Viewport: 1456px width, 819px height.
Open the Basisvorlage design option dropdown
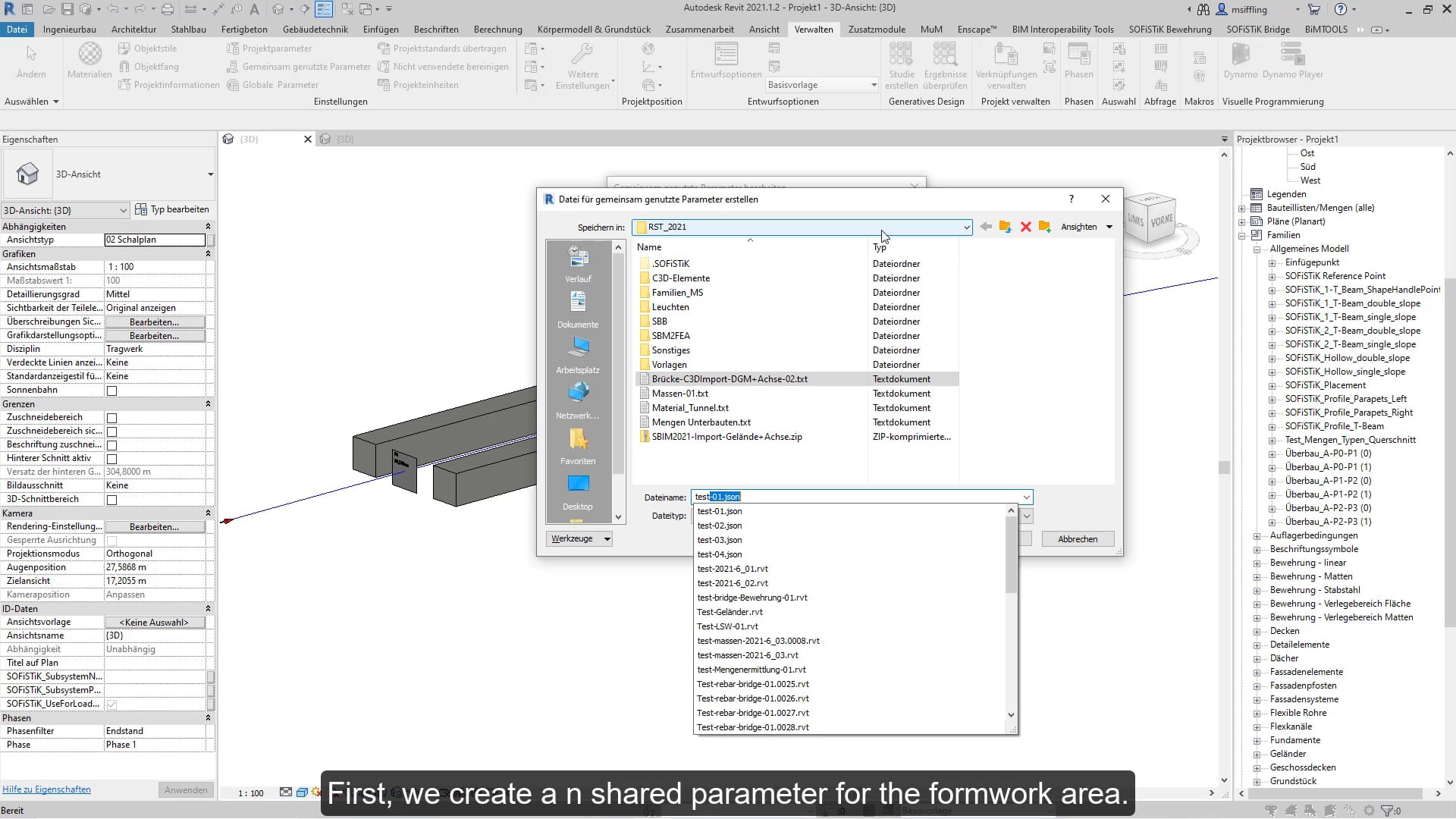(x=822, y=85)
